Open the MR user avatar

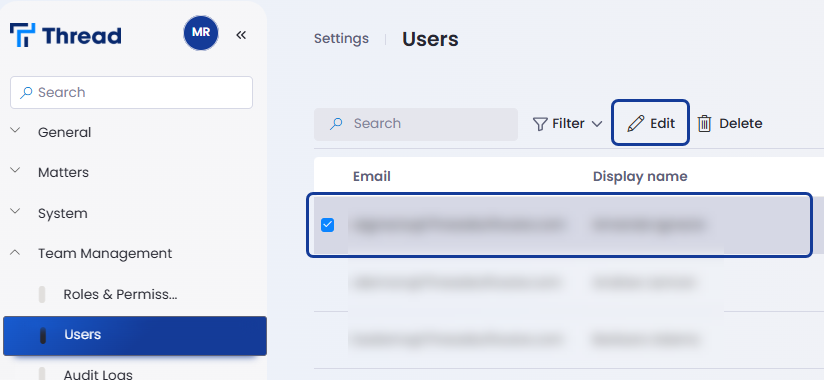click(201, 33)
